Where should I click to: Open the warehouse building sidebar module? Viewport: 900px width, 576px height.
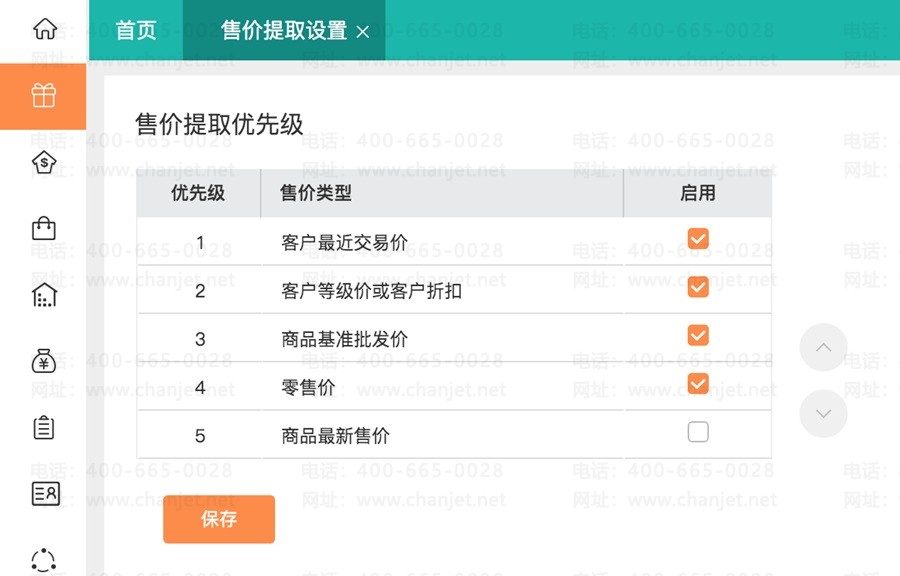[x=44, y=295]
